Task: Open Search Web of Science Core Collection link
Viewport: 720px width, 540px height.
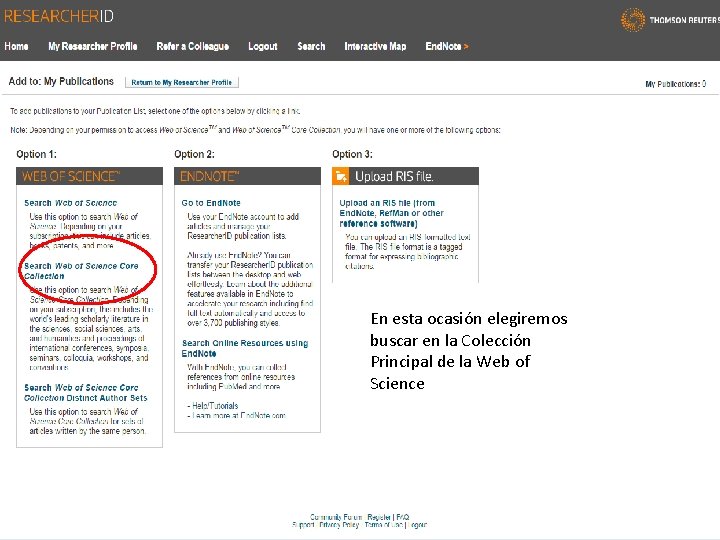Action: (81, 271)
